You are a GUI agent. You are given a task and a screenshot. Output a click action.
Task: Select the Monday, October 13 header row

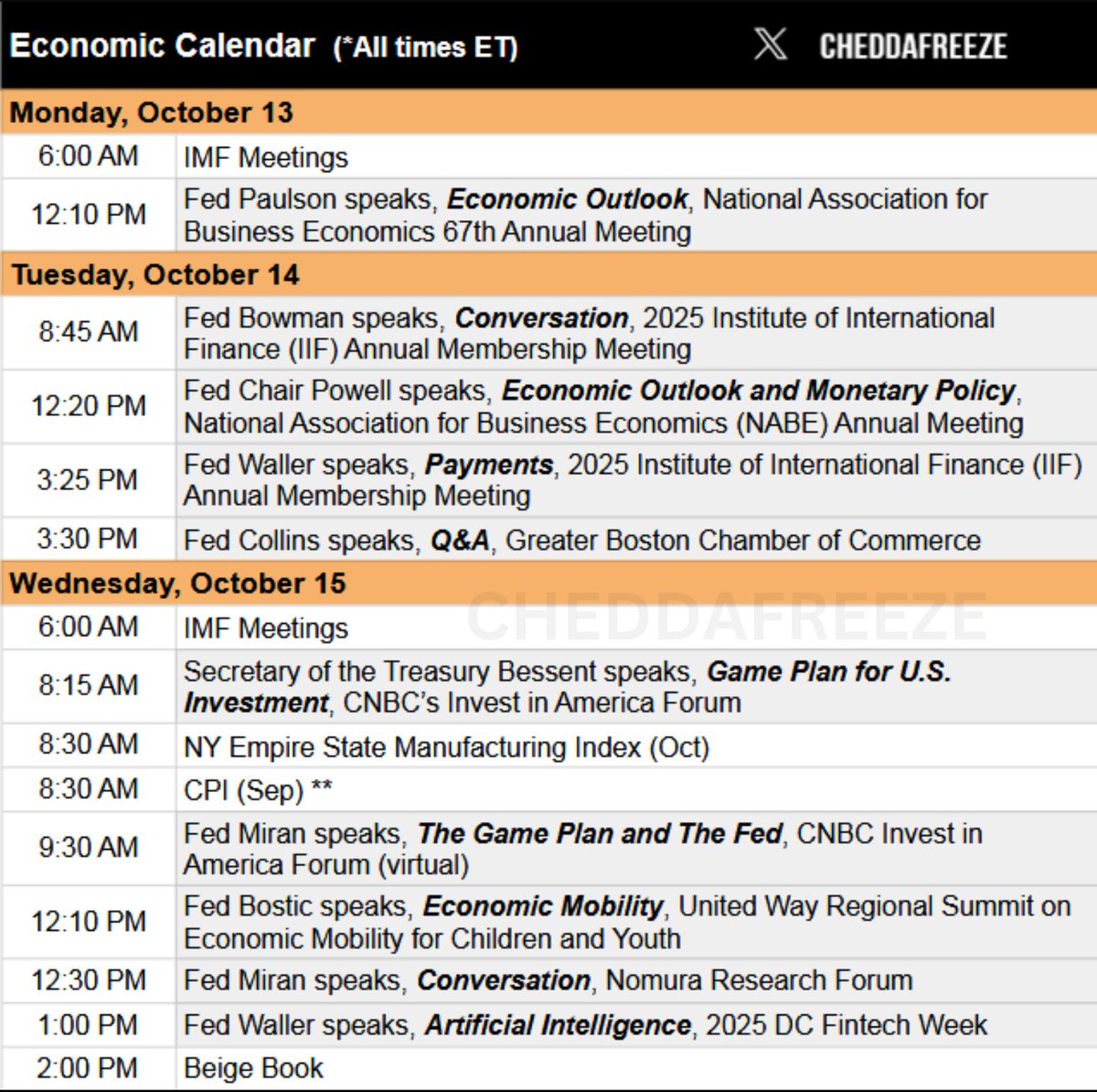(x=548, y=112)
